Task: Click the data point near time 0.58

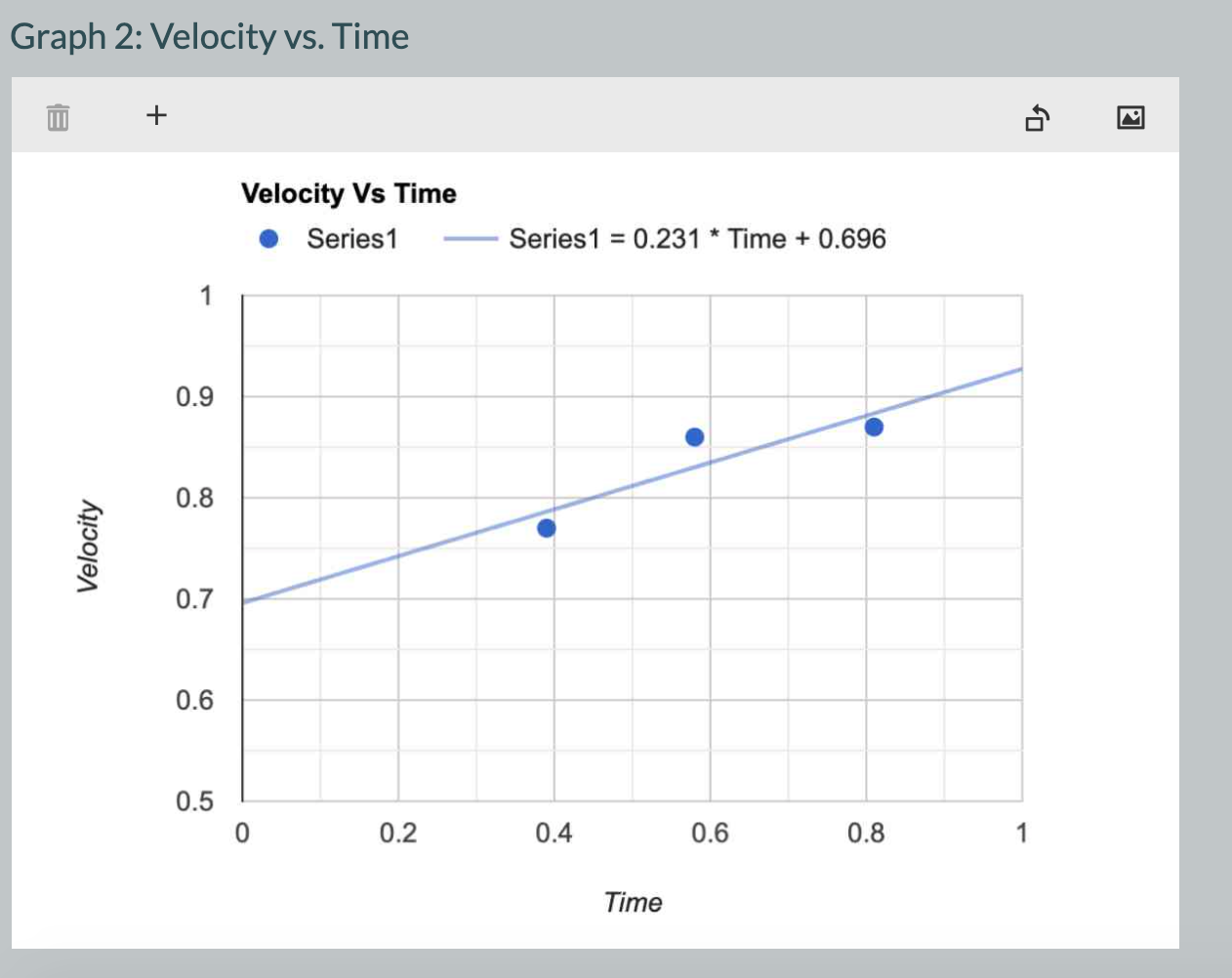Action: pyautogui.click(x=694, y=436)
